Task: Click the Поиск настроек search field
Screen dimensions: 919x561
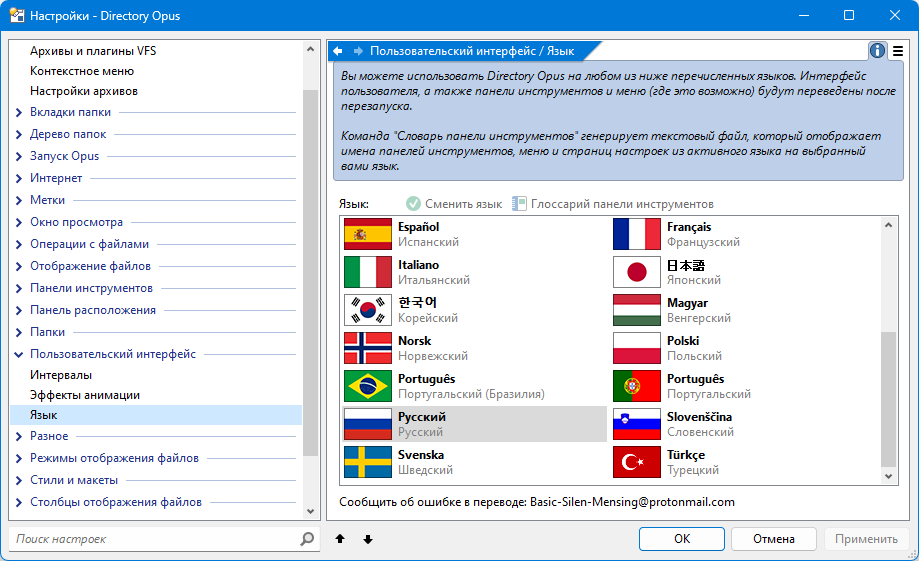Action: [155, 539]
